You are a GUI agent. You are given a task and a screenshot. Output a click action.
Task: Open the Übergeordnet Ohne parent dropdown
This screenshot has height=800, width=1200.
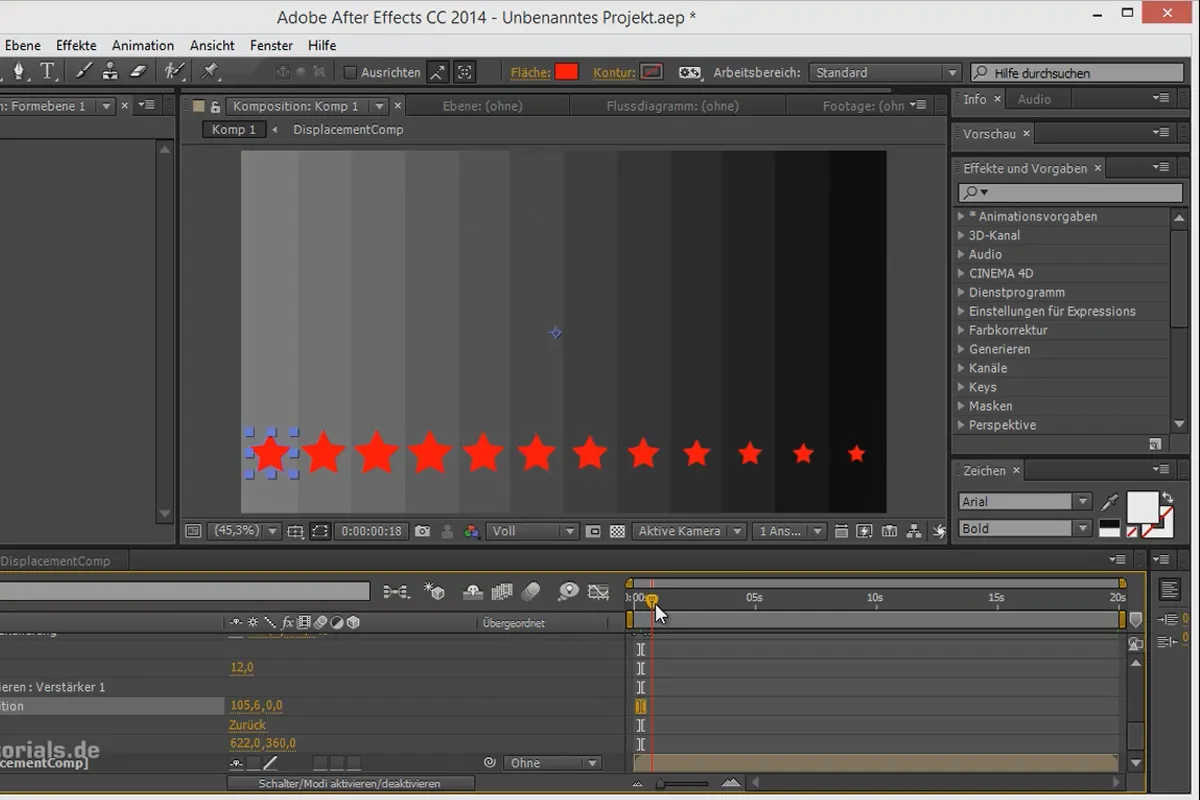tap(552, 763)
